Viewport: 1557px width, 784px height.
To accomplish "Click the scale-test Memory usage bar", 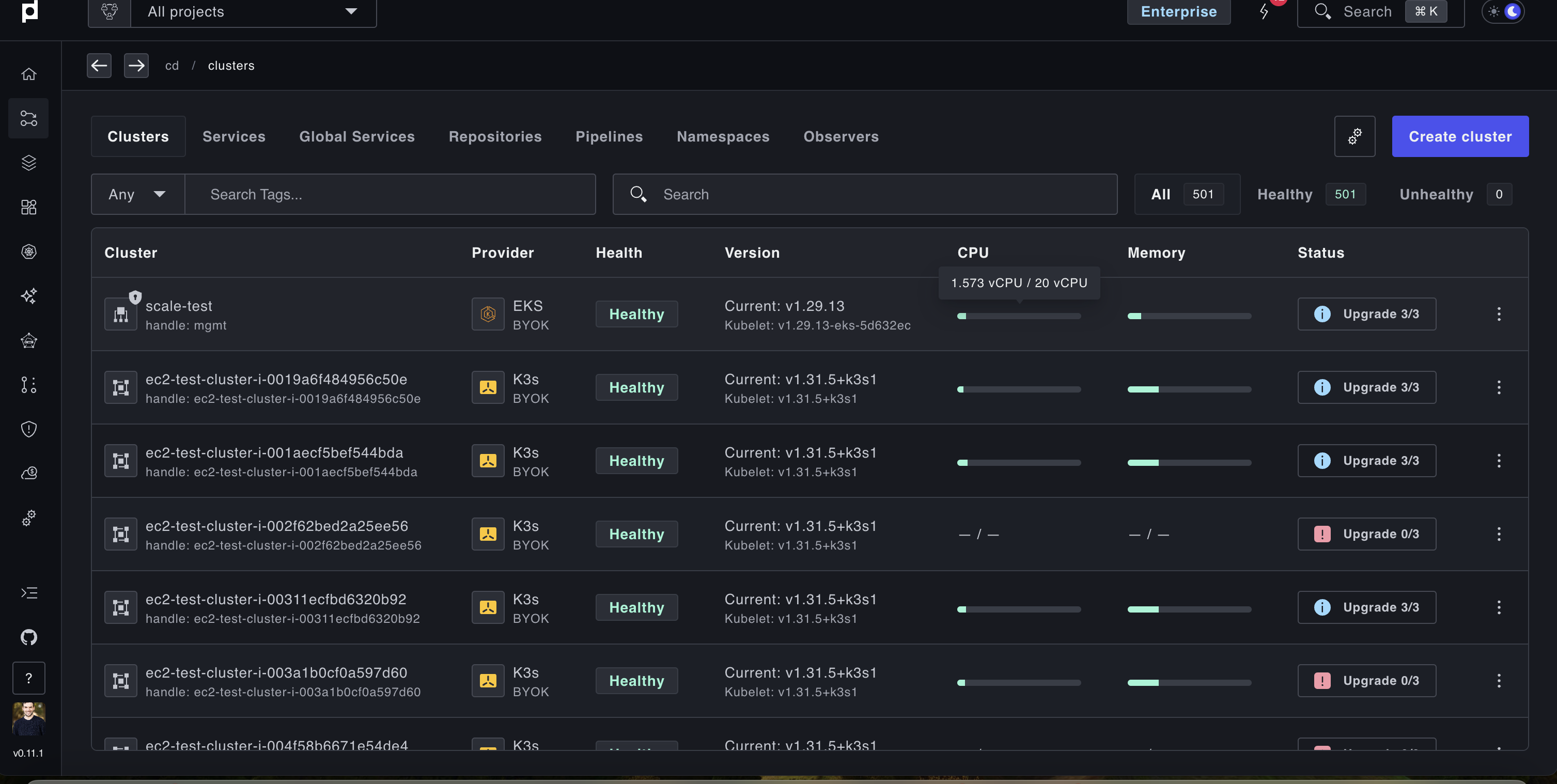I will [x=1189, y=316].
